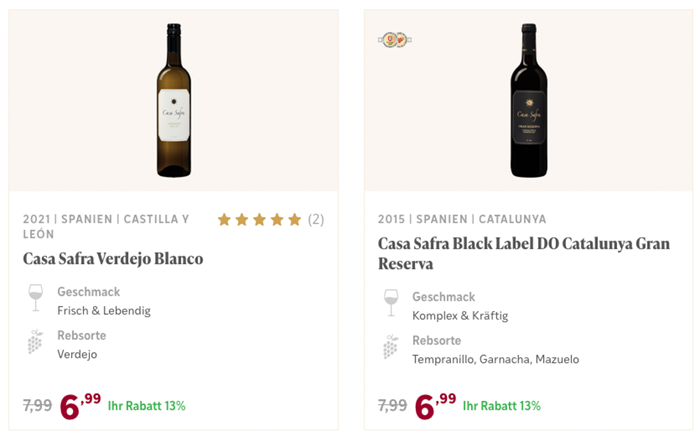Click the crossed-out 7,99 price on Verdejo
Image resolution: width=700 pixels, height=437 pixels.
pyautogui.click(x=38, y=406)
